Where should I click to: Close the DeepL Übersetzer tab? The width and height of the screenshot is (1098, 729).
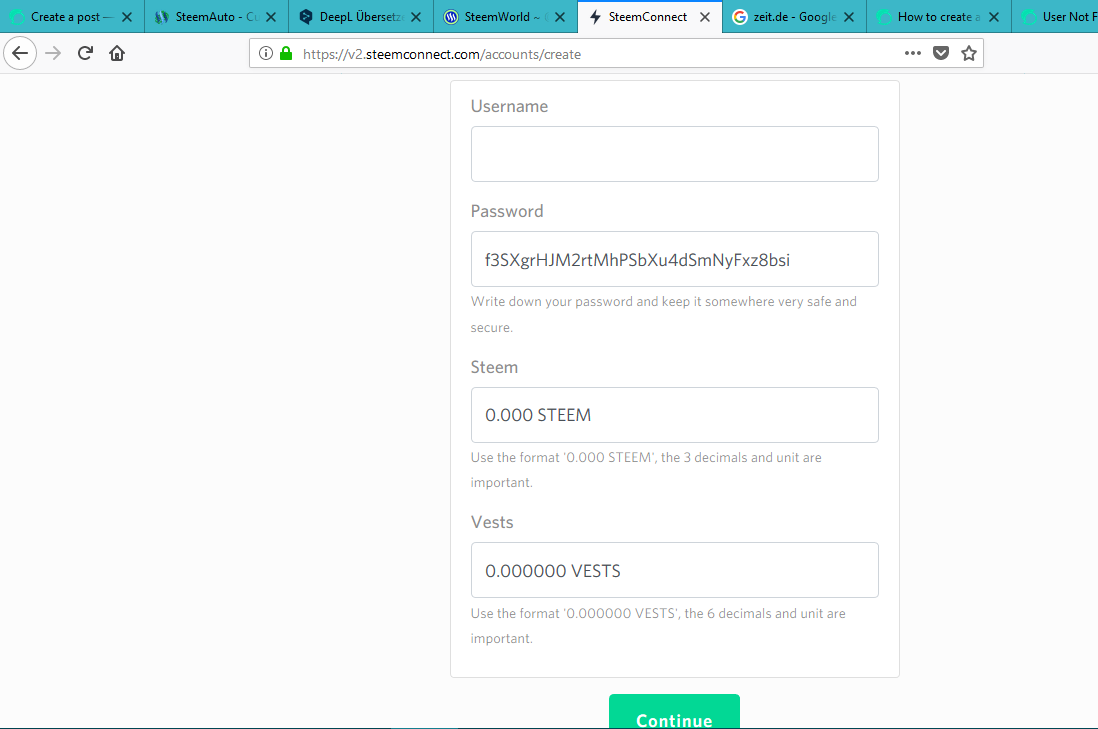[x=416, y=17]
